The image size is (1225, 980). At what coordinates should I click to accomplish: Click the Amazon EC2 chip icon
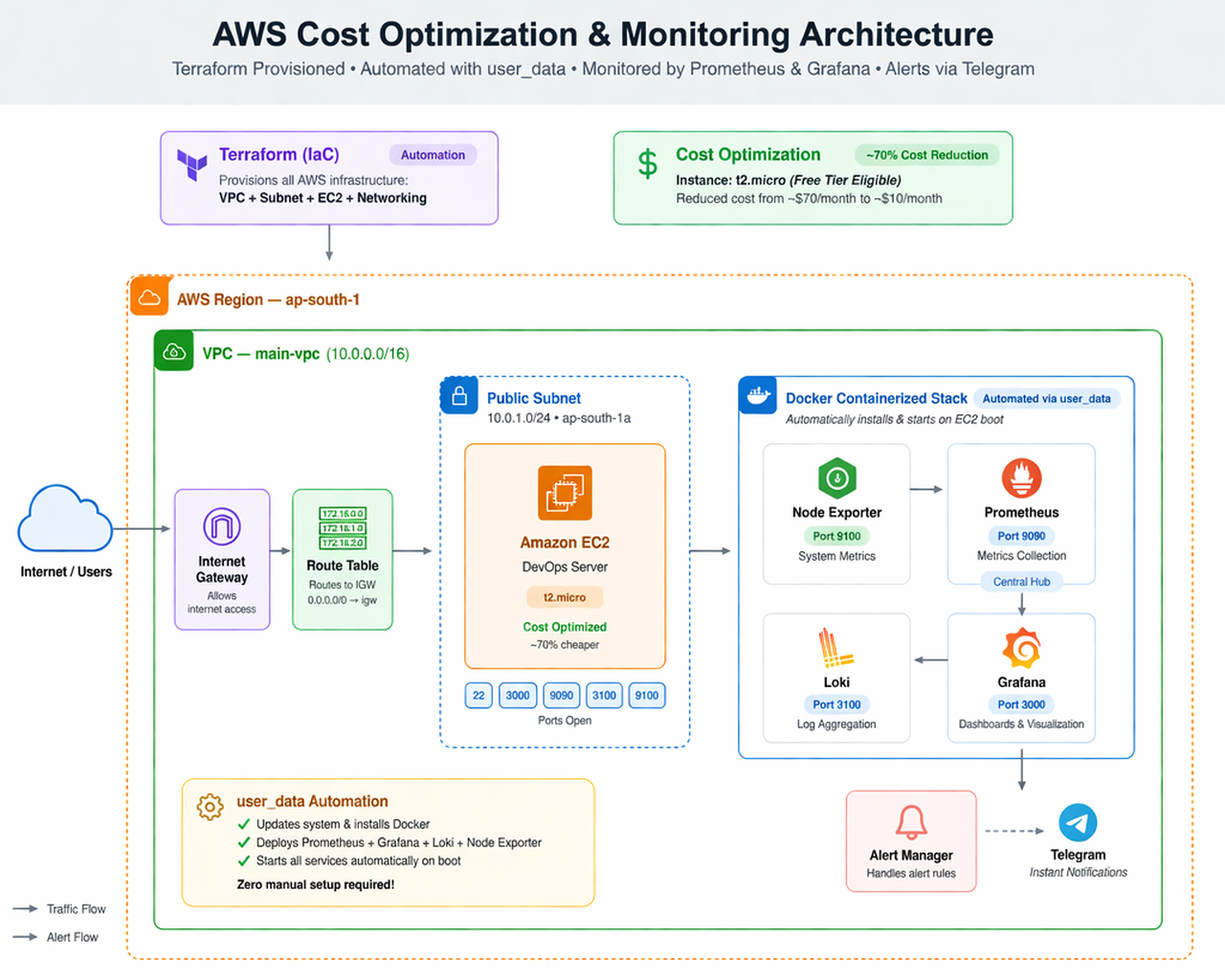[565, 493]
